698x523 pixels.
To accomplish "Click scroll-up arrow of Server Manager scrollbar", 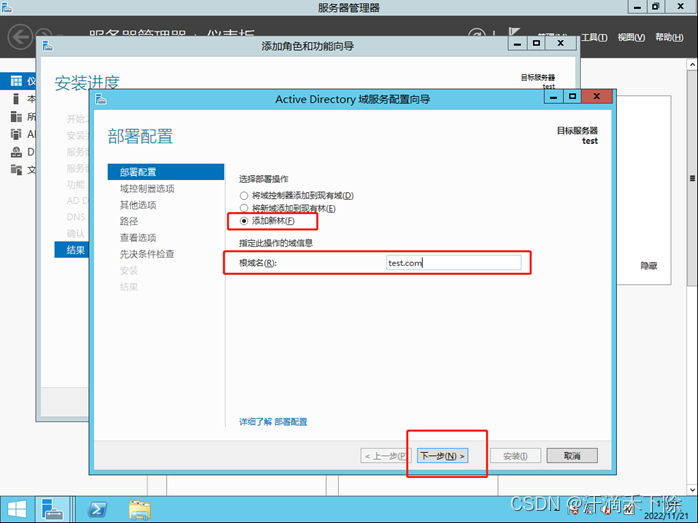I will click(x=692, y=65).
